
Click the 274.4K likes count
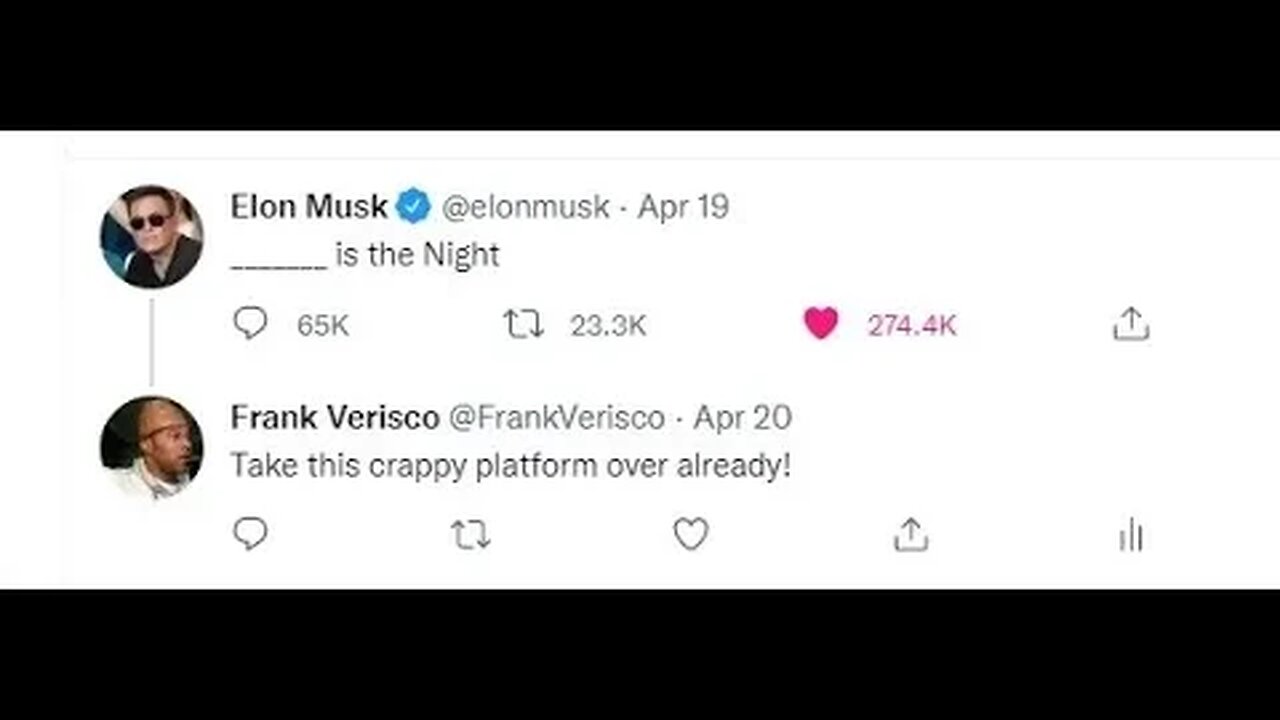coord(911,325)
